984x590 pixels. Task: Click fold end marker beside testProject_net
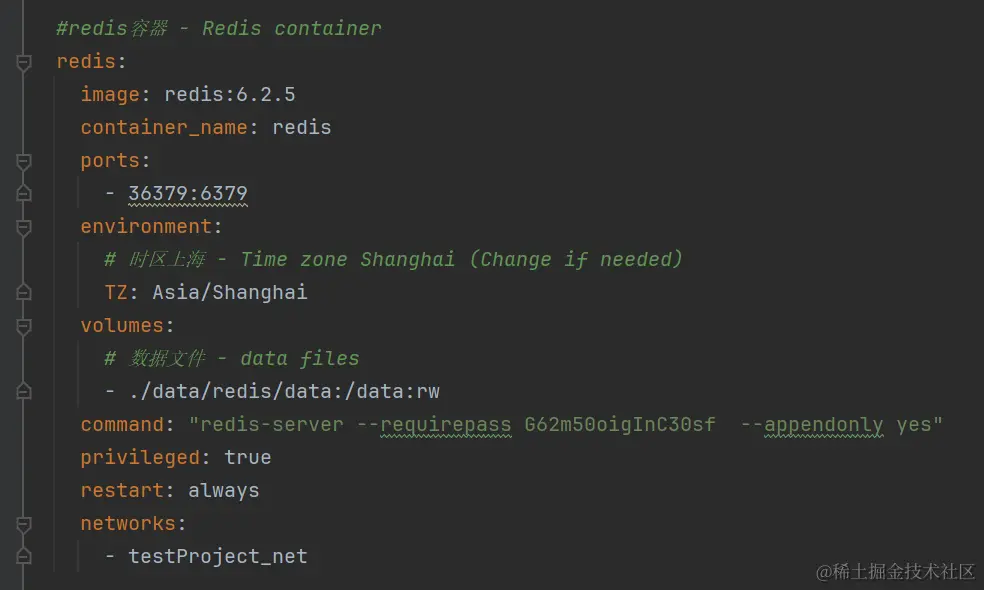pyautogui.click(x=24, y=556)
